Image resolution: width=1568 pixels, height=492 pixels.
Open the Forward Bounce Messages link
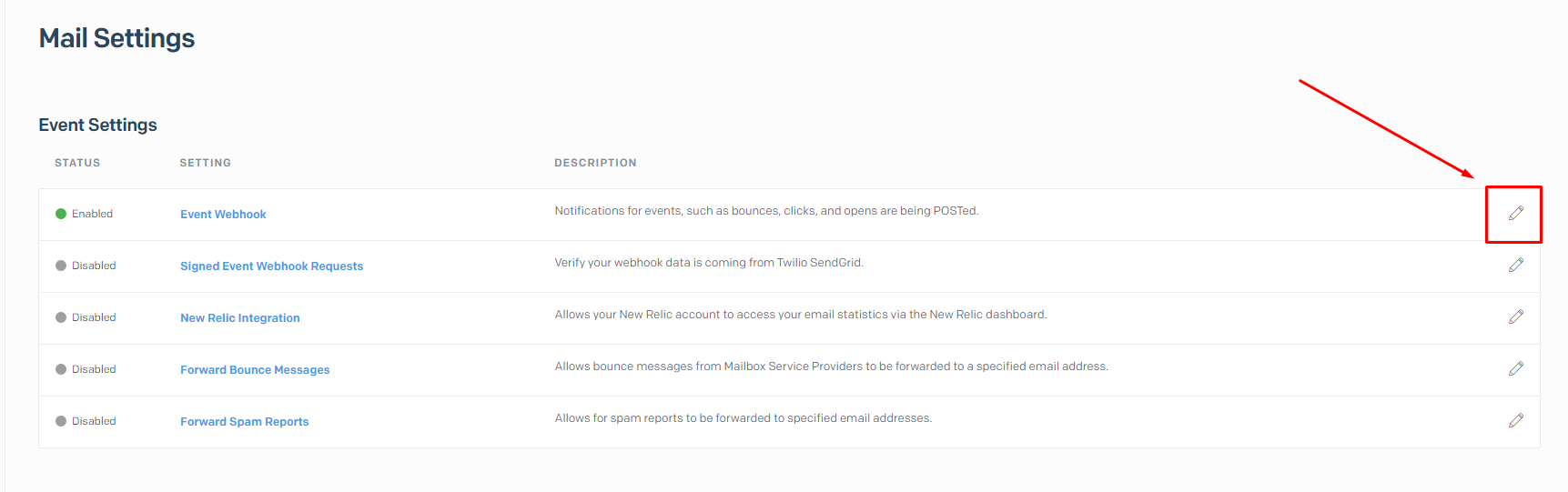point(255,370)
